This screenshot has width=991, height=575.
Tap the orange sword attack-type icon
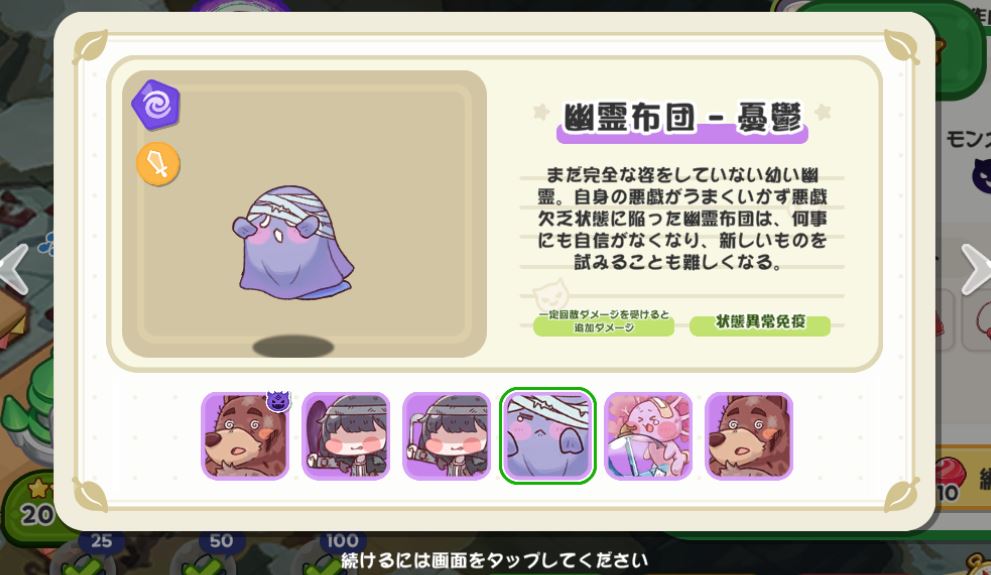click(x=158, y=164)
